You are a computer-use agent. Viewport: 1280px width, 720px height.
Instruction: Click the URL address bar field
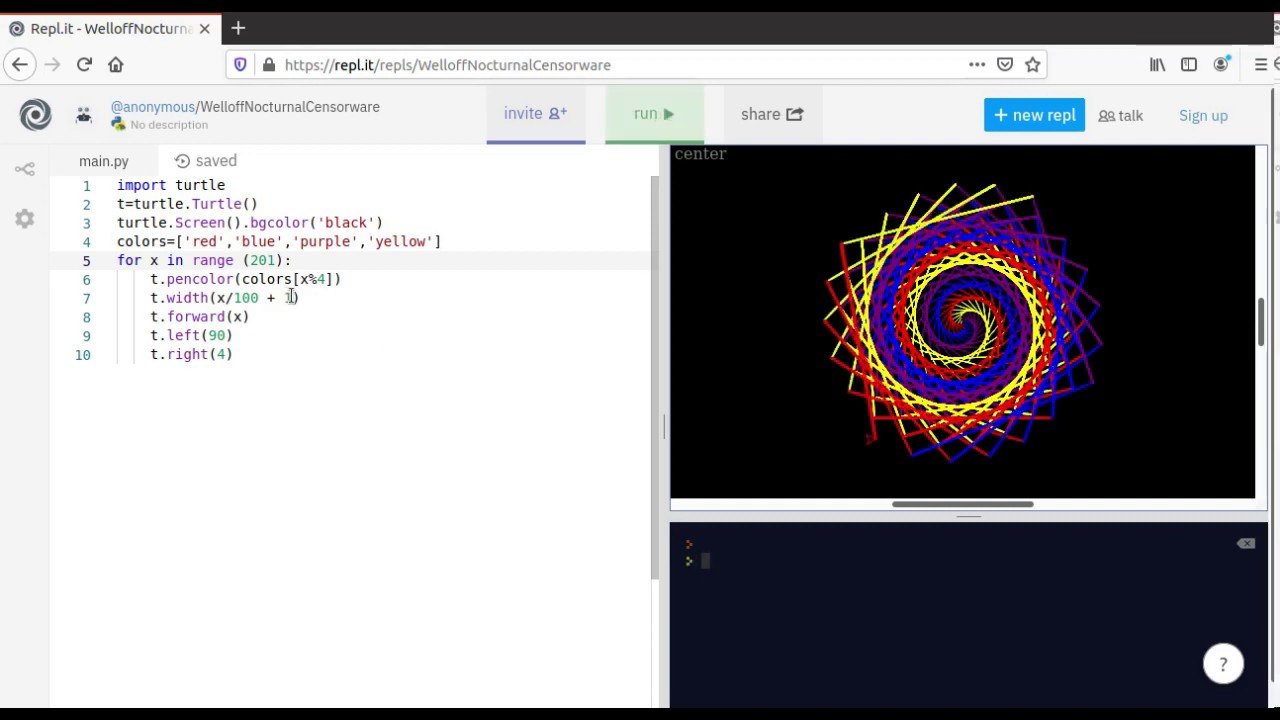[600, 65]
